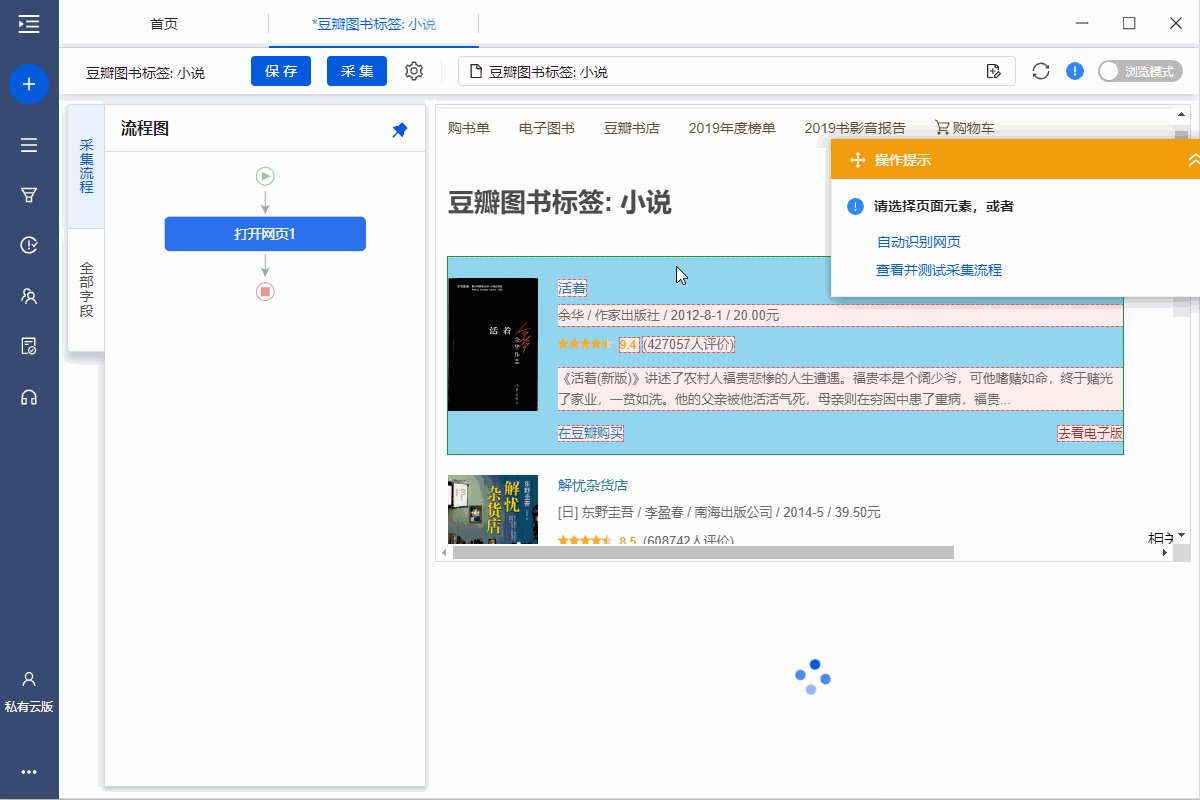Screen dimensions: 1200x800
Task: Click the info icon beside 请选择页面元素
Action: (855, 207)
